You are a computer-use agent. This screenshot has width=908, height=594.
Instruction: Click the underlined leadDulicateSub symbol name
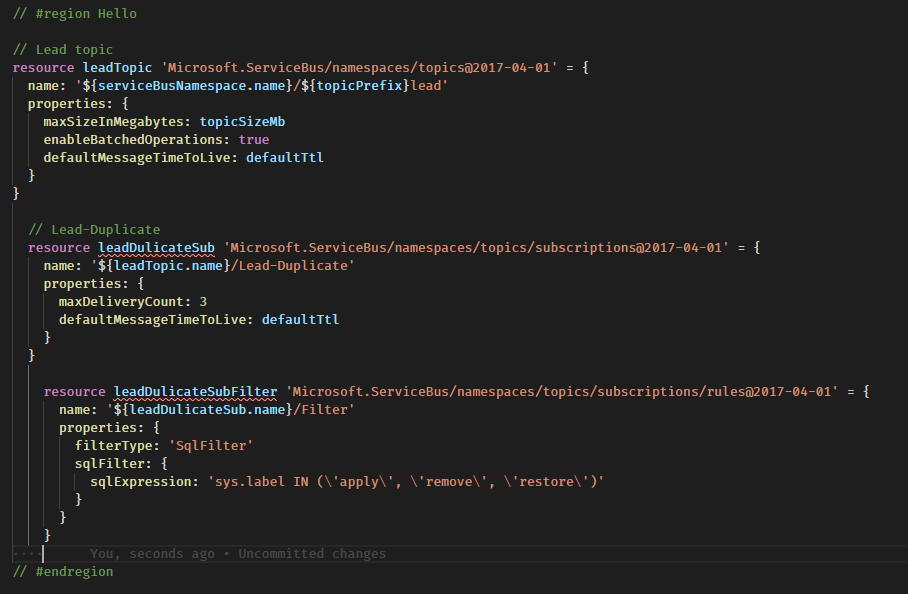(156, 247)
